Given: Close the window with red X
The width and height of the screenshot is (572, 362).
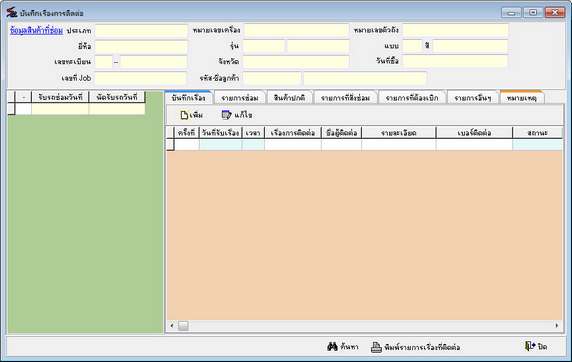Looking at the screenshot, I should pyautogui.click(x=555, y=13).
